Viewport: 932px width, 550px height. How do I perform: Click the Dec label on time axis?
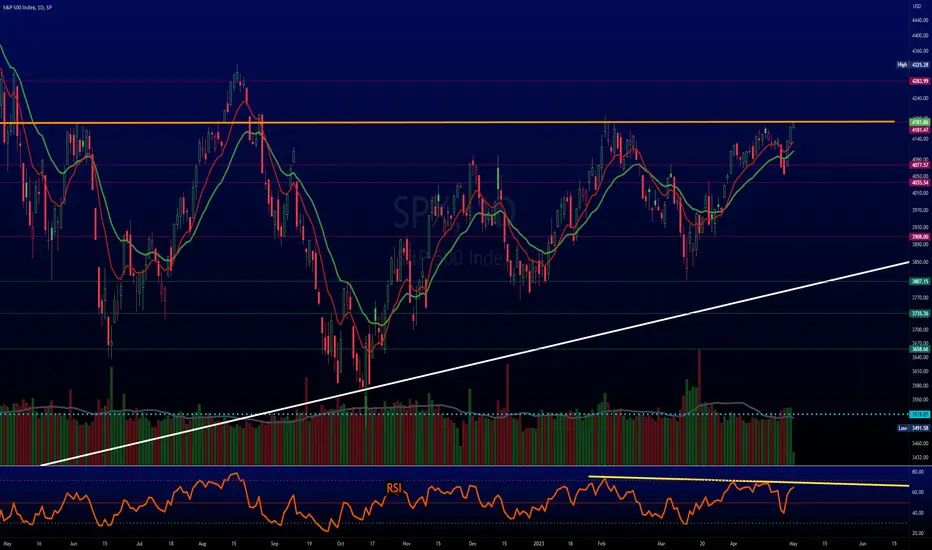(x=473, y=543)
